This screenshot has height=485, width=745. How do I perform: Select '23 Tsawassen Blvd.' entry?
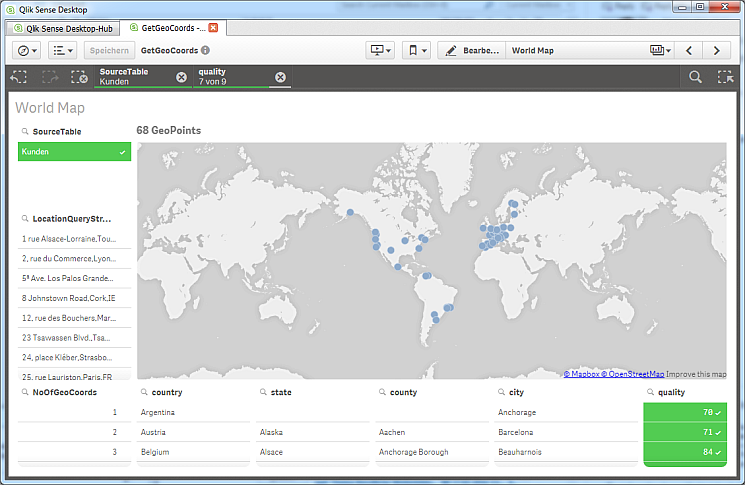75,338
